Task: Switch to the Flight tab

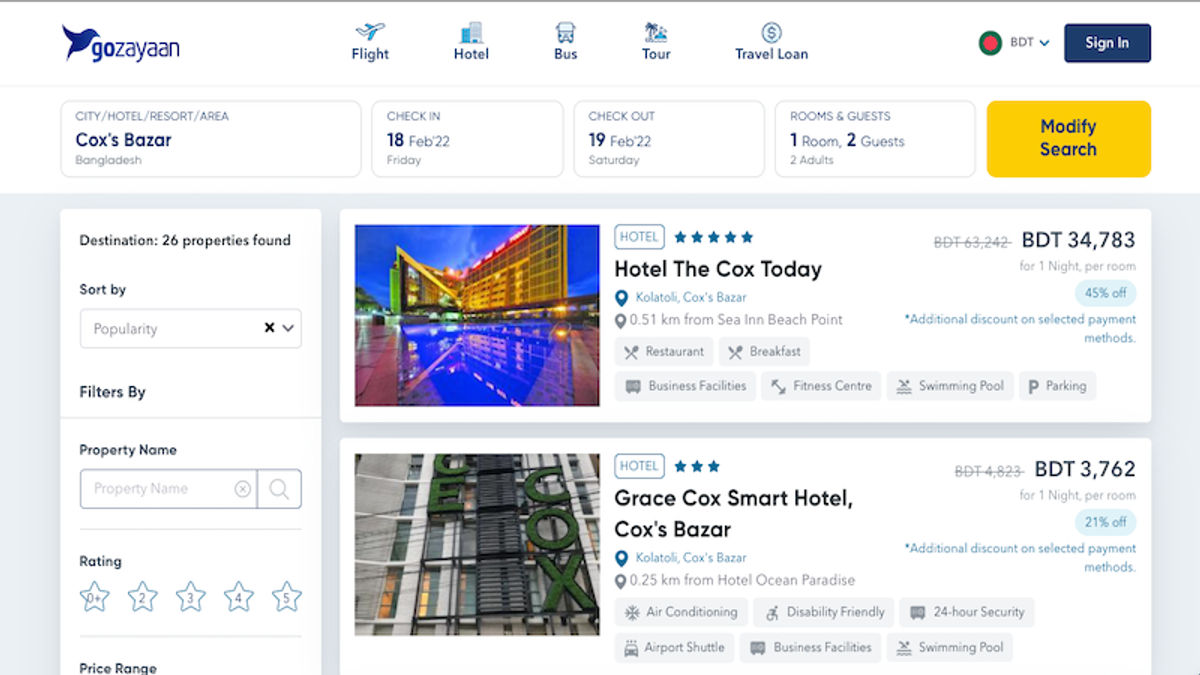Action: coord(370,40)
